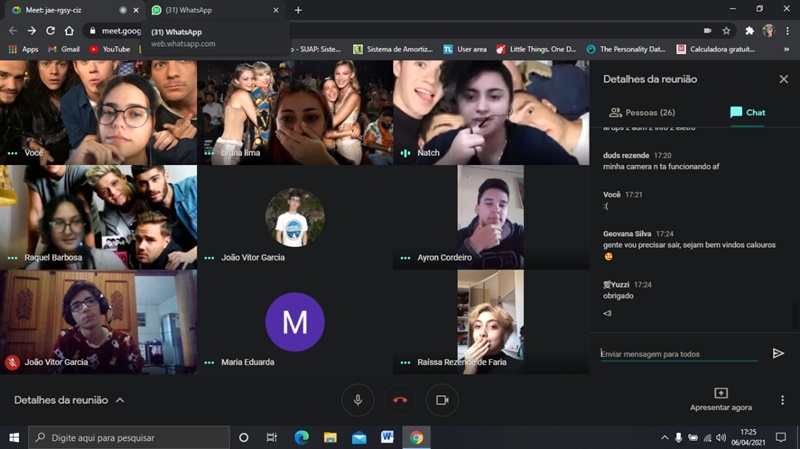Open the 17:25 clock and date in the taskbar
Viewport: 800px width, 449px height.
pyautogui.click(x=748, y=437)
